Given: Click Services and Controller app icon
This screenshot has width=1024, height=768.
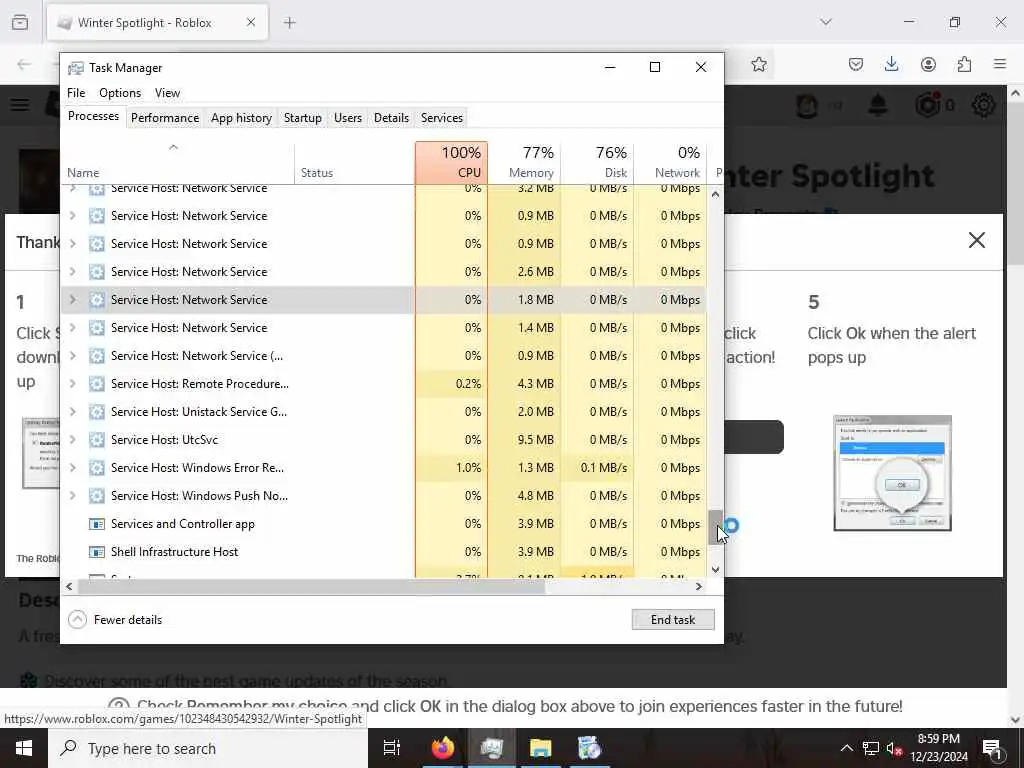Looking at the screenshot, I should click(x=97, y=524).
